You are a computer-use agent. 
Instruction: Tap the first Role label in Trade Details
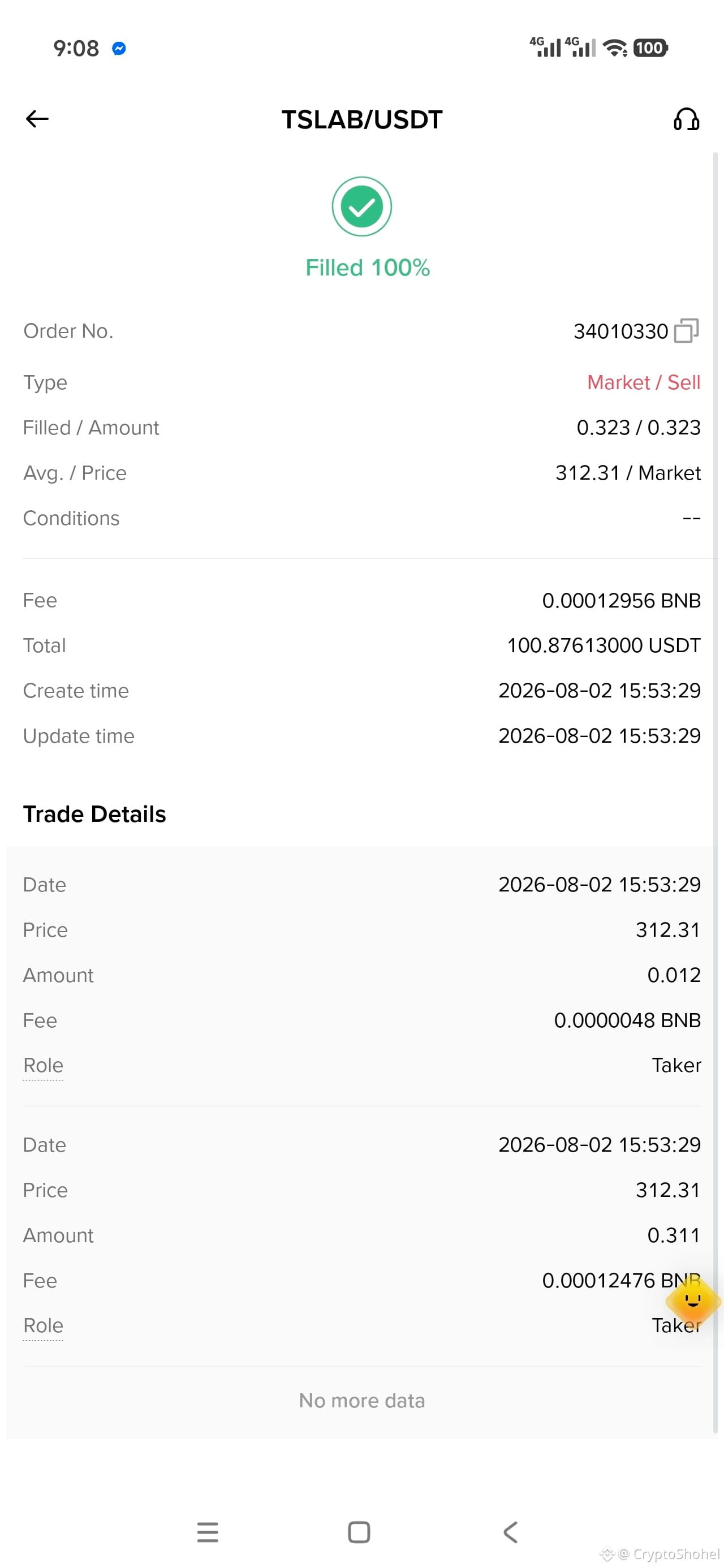click(43, 1065)
